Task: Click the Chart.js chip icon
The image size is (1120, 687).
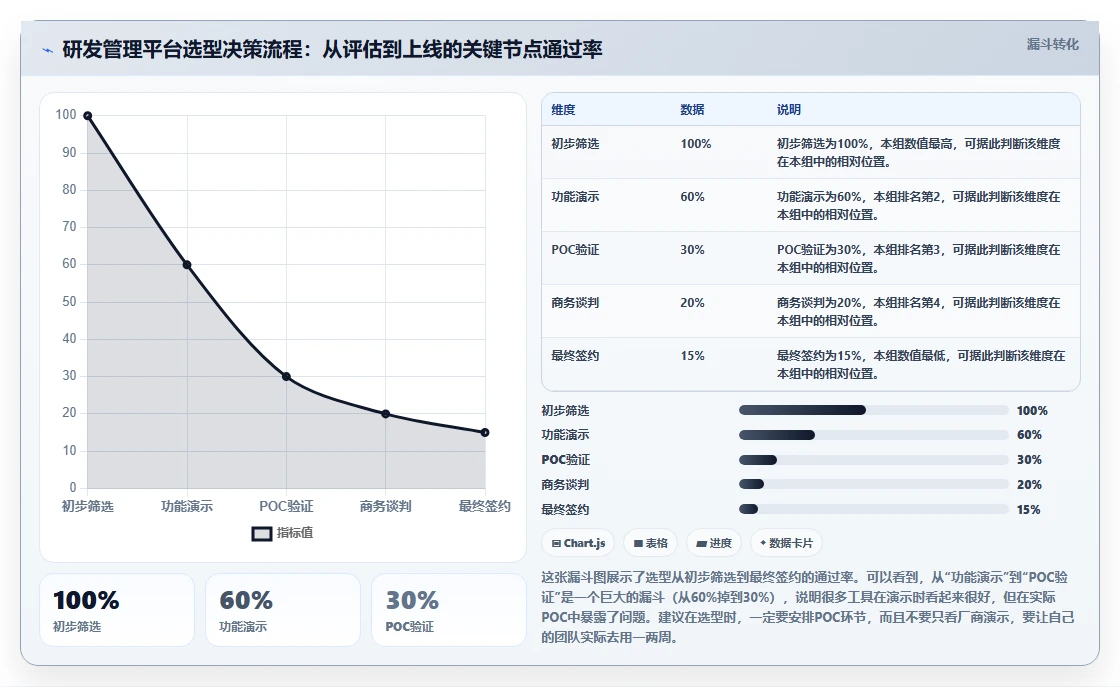Action: click(556, 543)
